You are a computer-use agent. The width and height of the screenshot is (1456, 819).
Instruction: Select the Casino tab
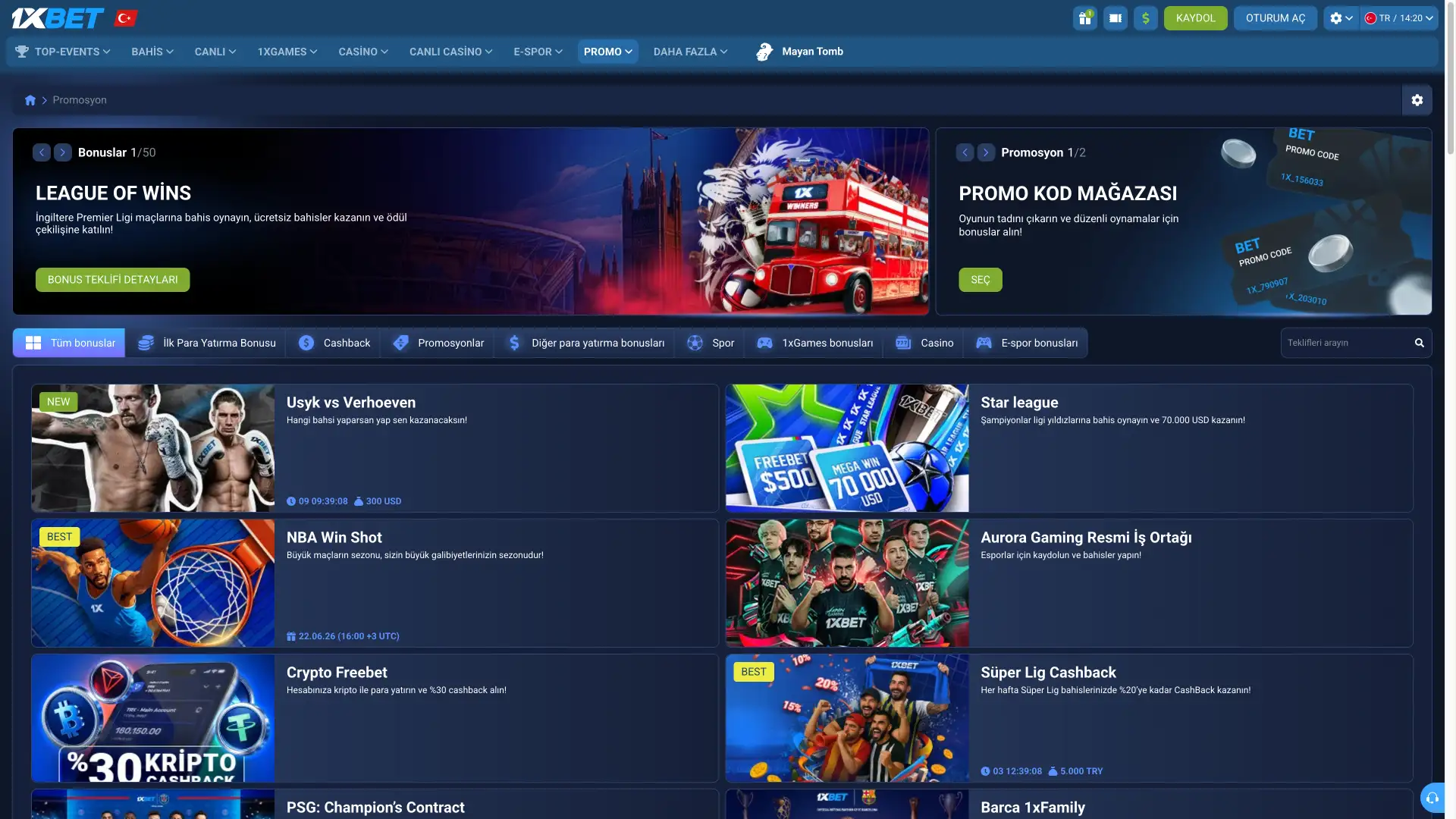coord(924,343)
